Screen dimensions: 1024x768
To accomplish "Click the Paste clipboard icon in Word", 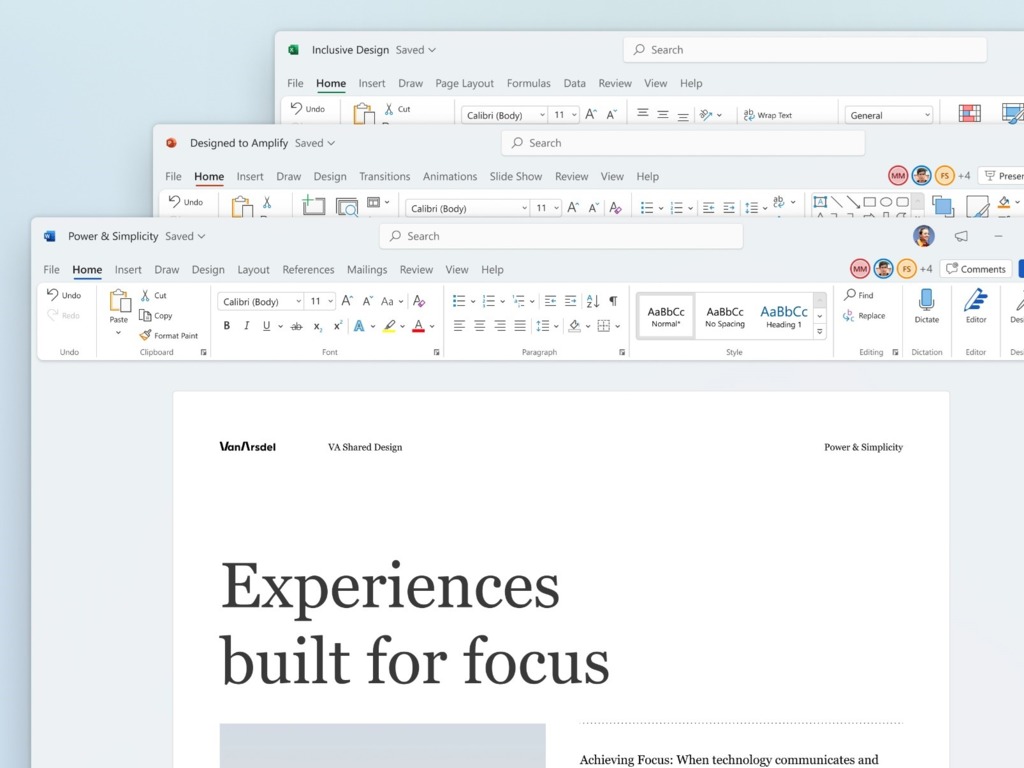I will 120,301.
